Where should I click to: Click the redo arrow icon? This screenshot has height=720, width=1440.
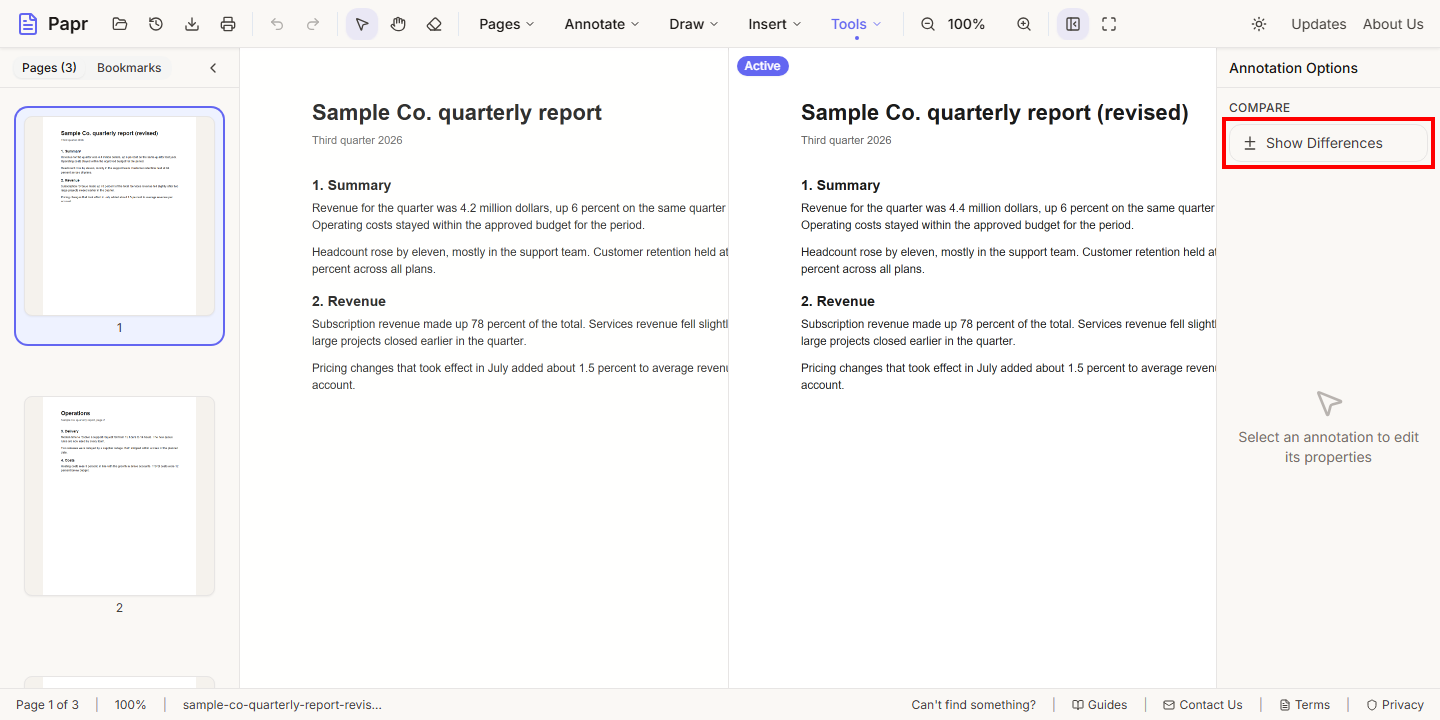tap(313, 24)
